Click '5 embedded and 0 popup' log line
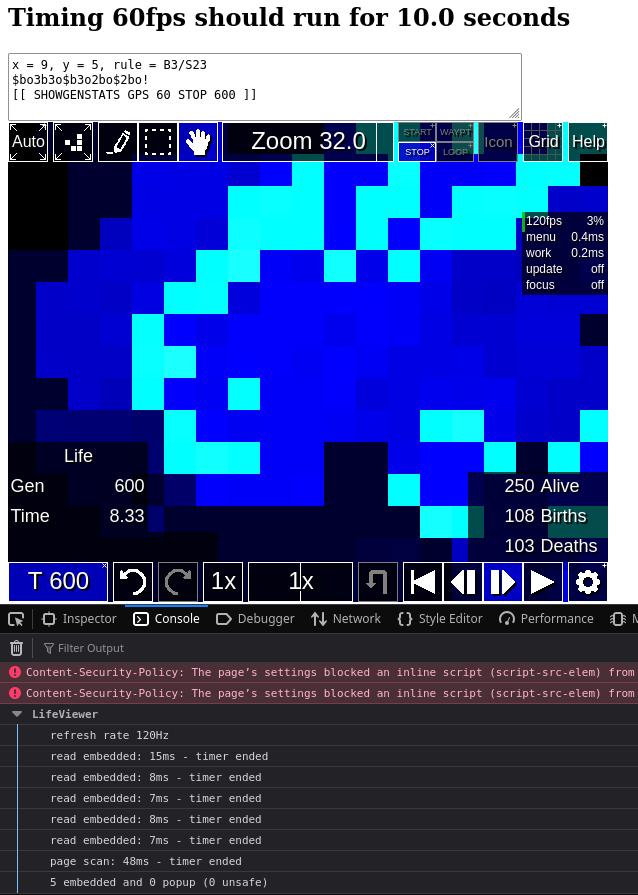638x895 pixels. pos(159,882)
